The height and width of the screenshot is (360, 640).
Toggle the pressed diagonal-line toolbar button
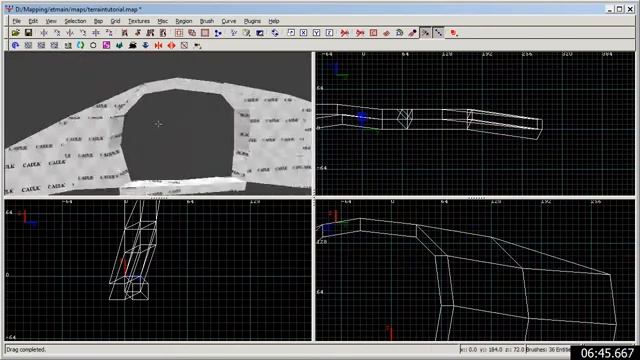[x=438, y=33]
